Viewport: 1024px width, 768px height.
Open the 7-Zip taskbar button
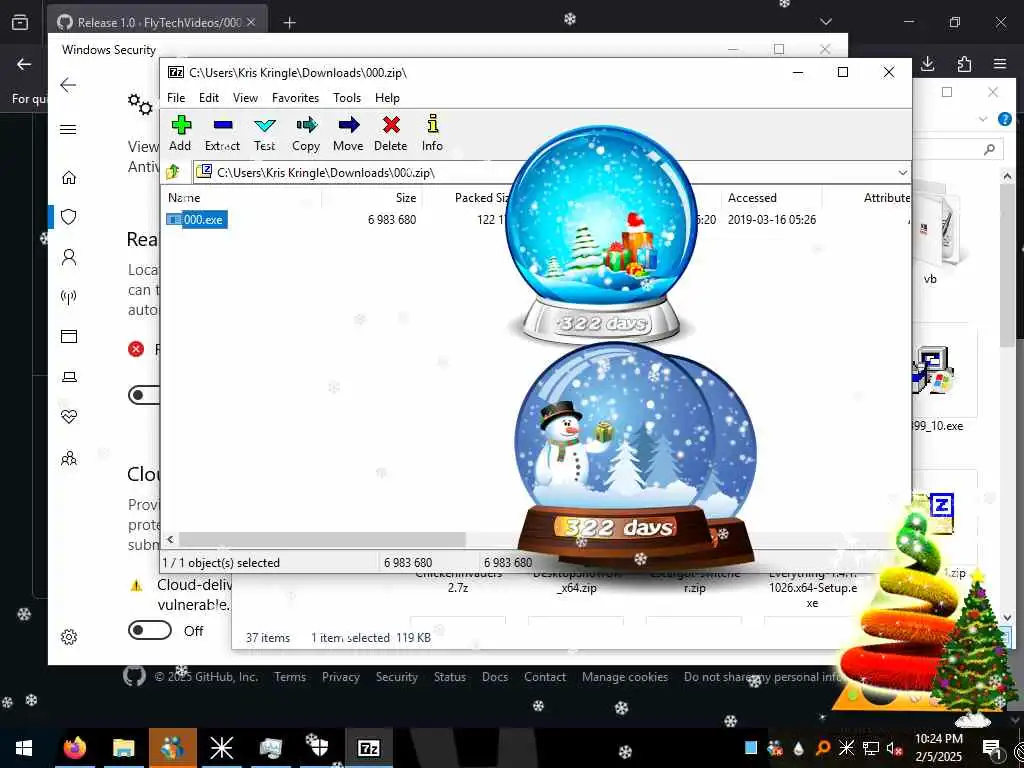click(369, 748)
